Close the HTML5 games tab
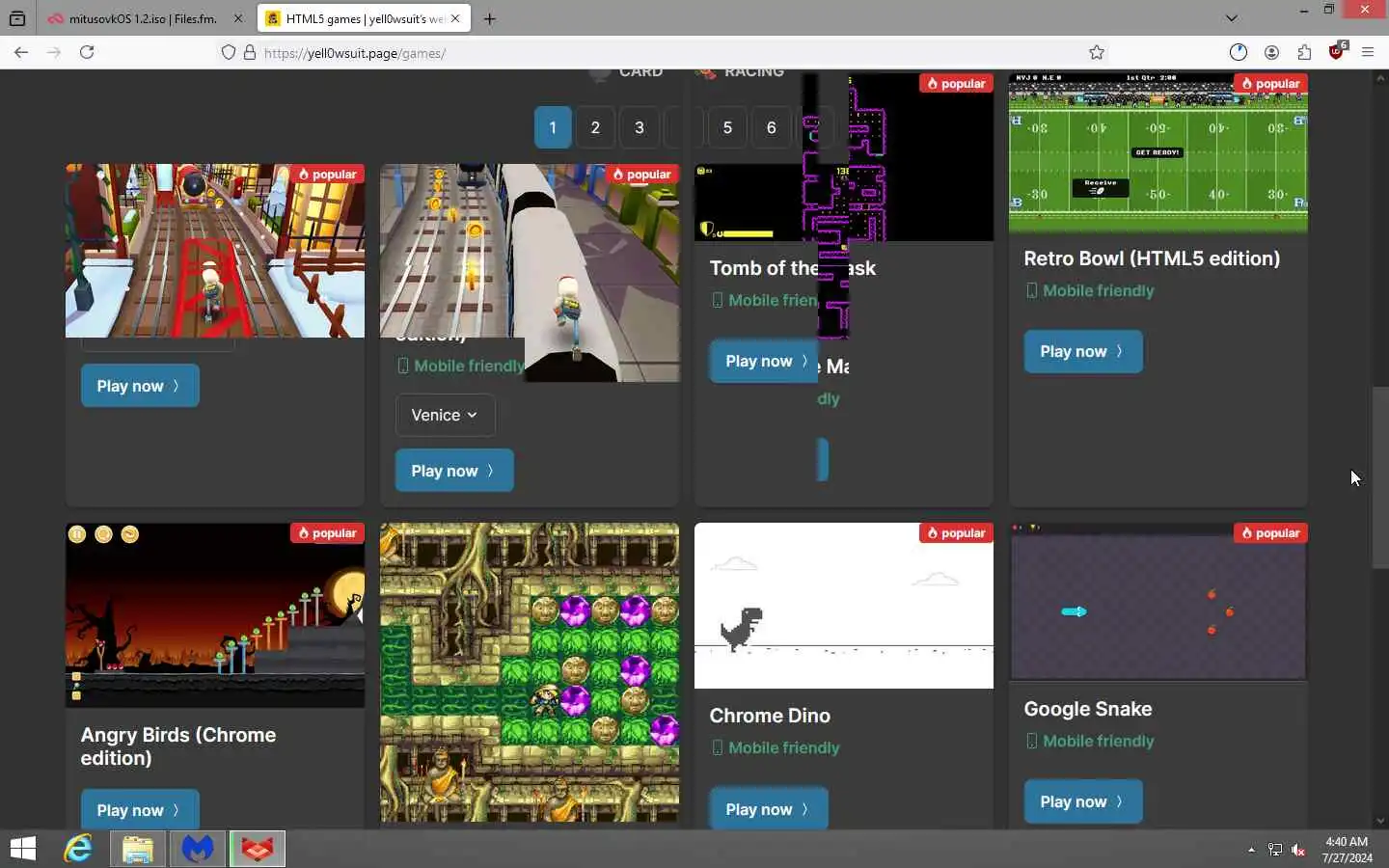 point(455,18)
